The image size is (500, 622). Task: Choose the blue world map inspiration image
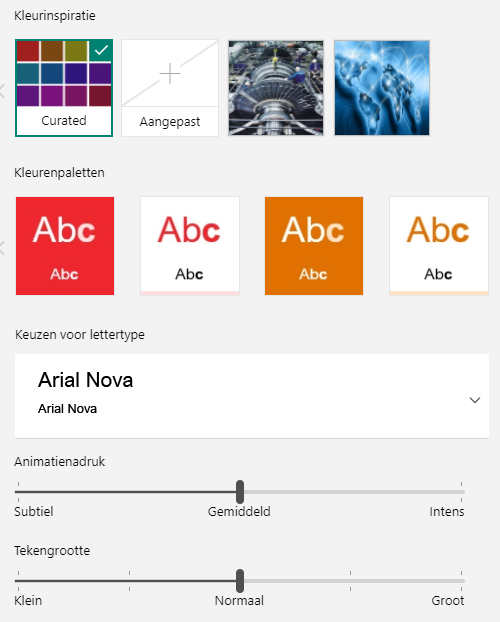pyautogui.click(x=382, y=88)
